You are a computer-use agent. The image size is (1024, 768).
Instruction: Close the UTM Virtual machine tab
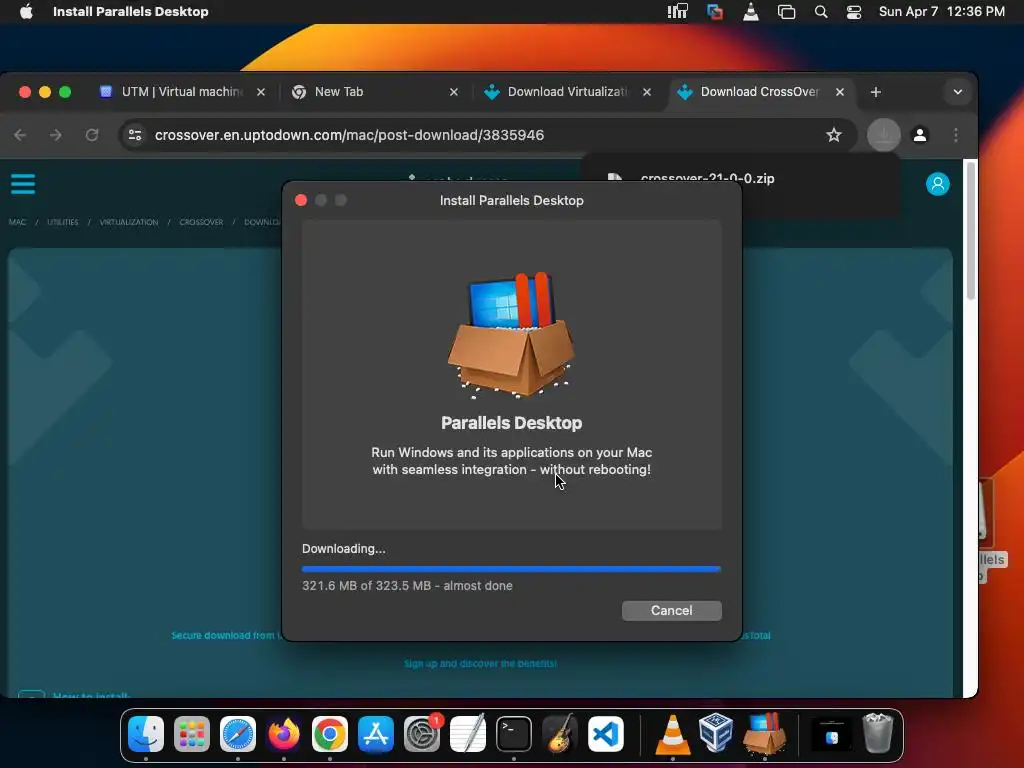[261, 92]
